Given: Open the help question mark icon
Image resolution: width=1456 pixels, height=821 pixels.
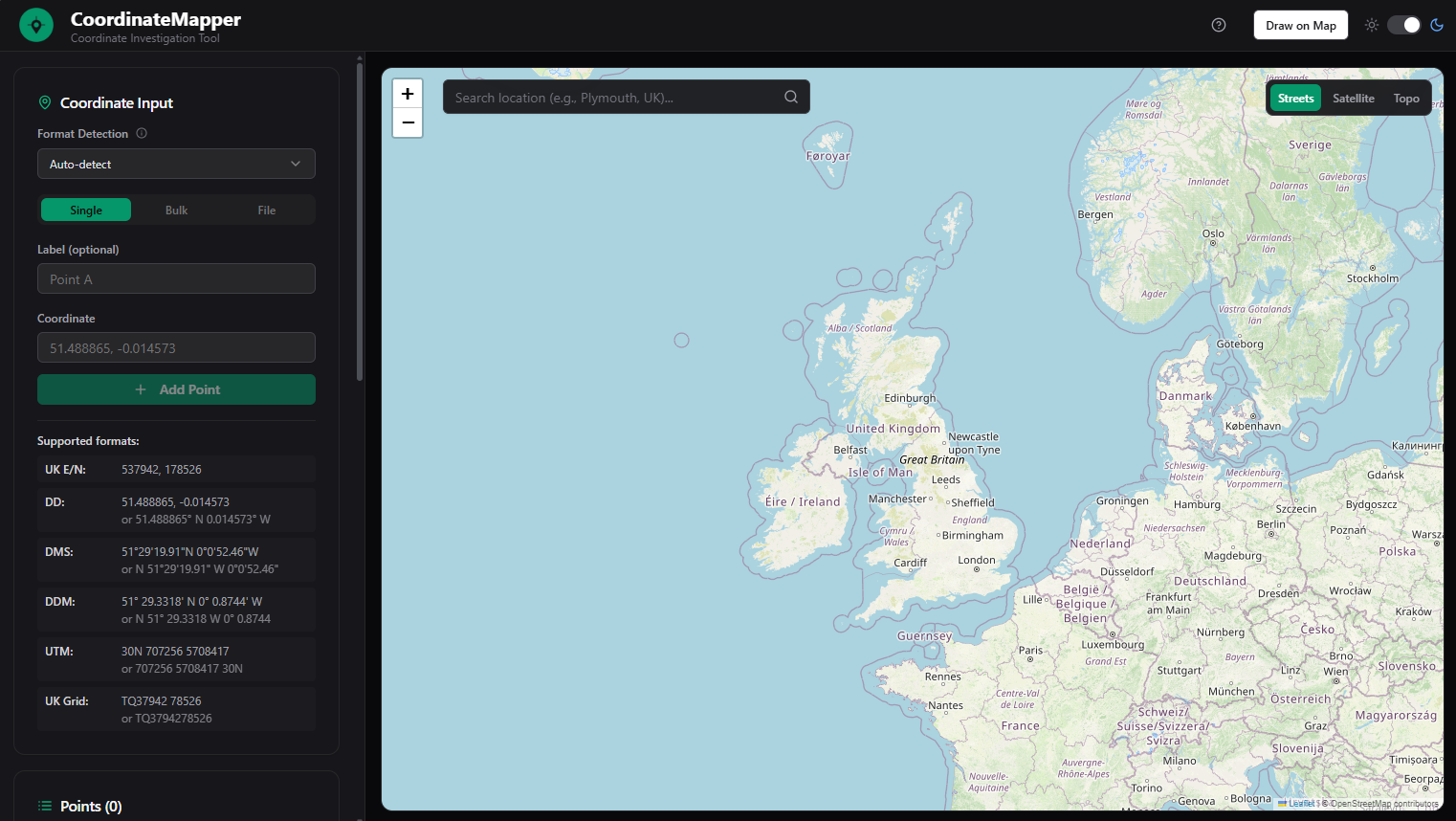Looking at the screenshot, I should 1218,24.
